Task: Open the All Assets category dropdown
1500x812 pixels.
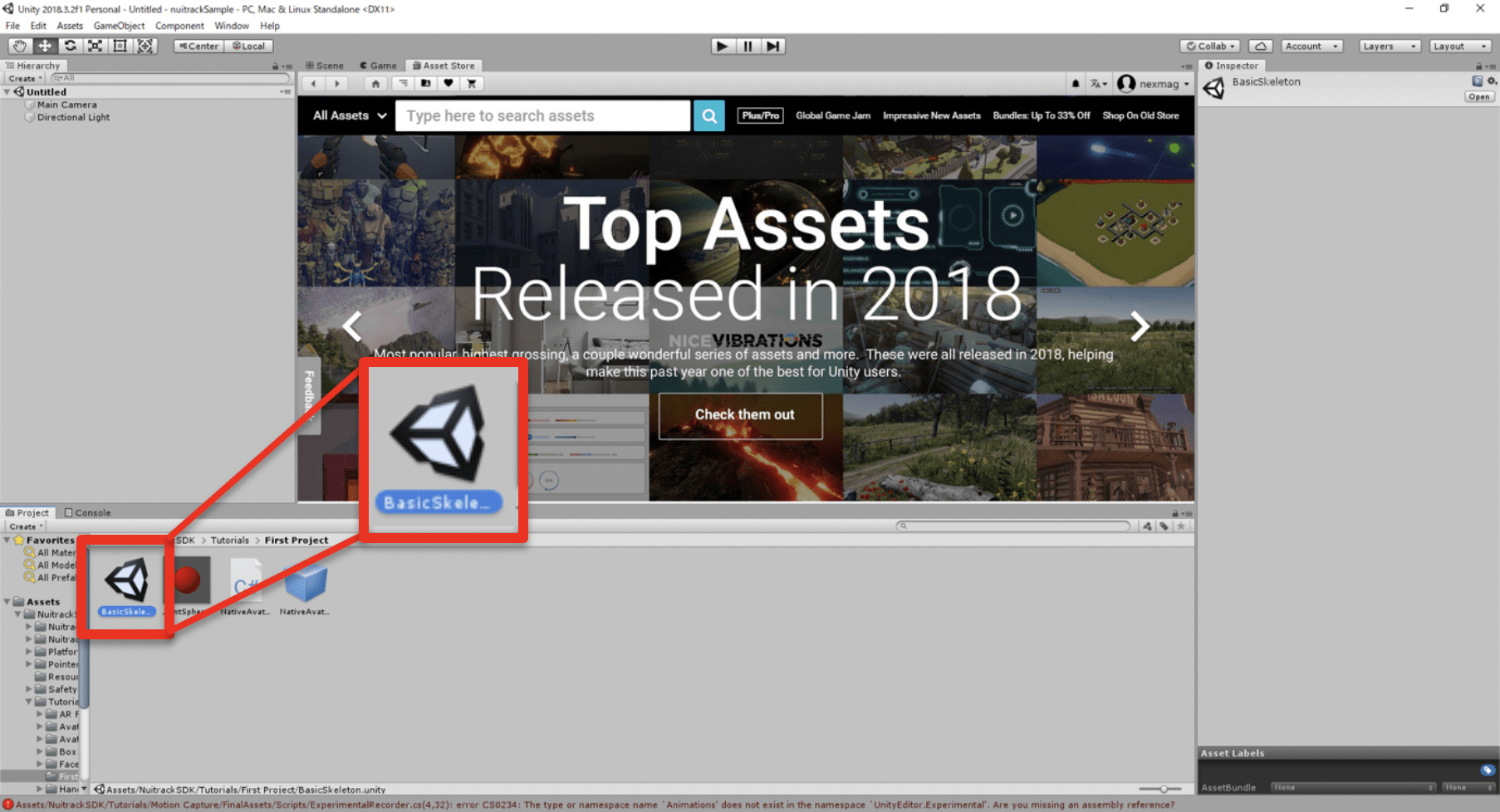Action: [350, 116]
